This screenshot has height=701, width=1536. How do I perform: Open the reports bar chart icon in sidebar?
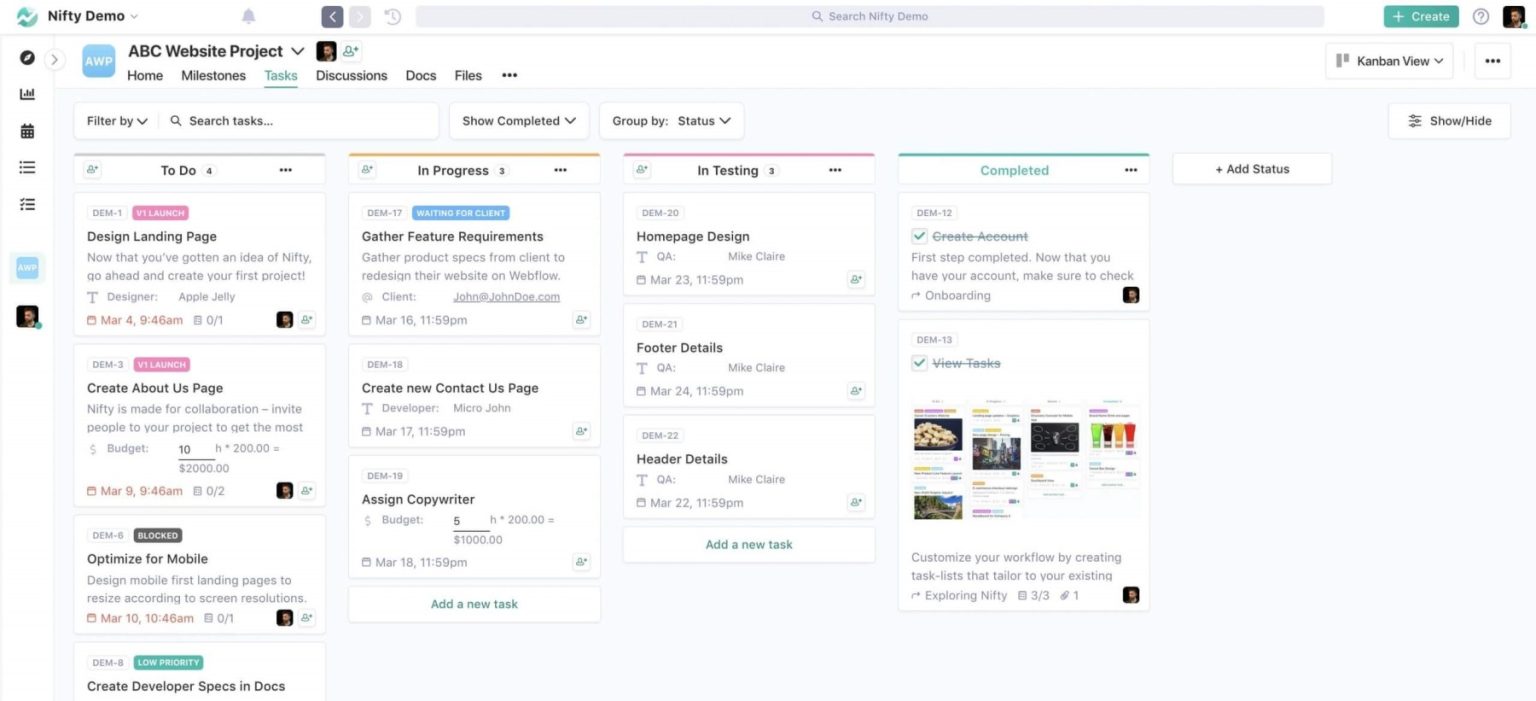point(27,93)
